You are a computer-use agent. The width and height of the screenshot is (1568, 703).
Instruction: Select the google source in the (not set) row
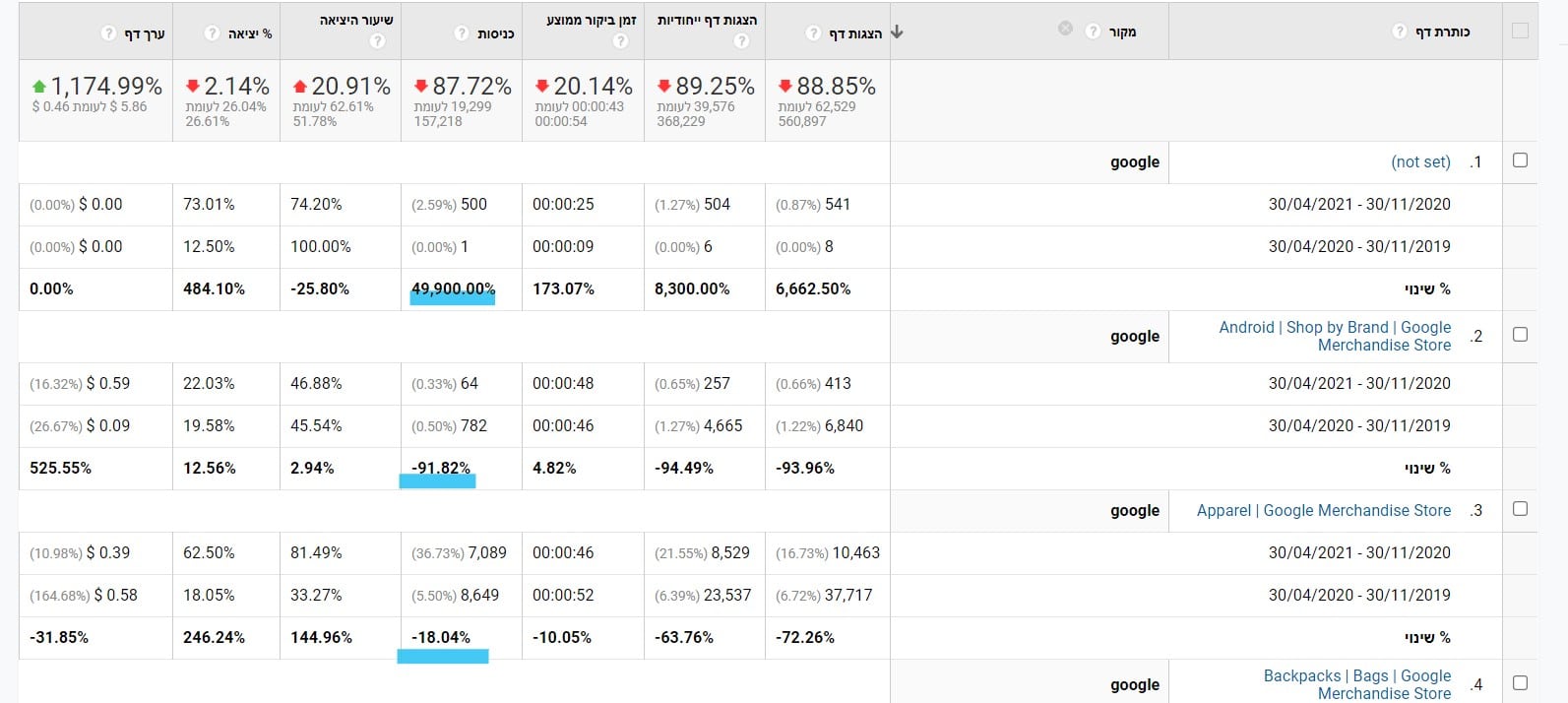click(1135, 161)
